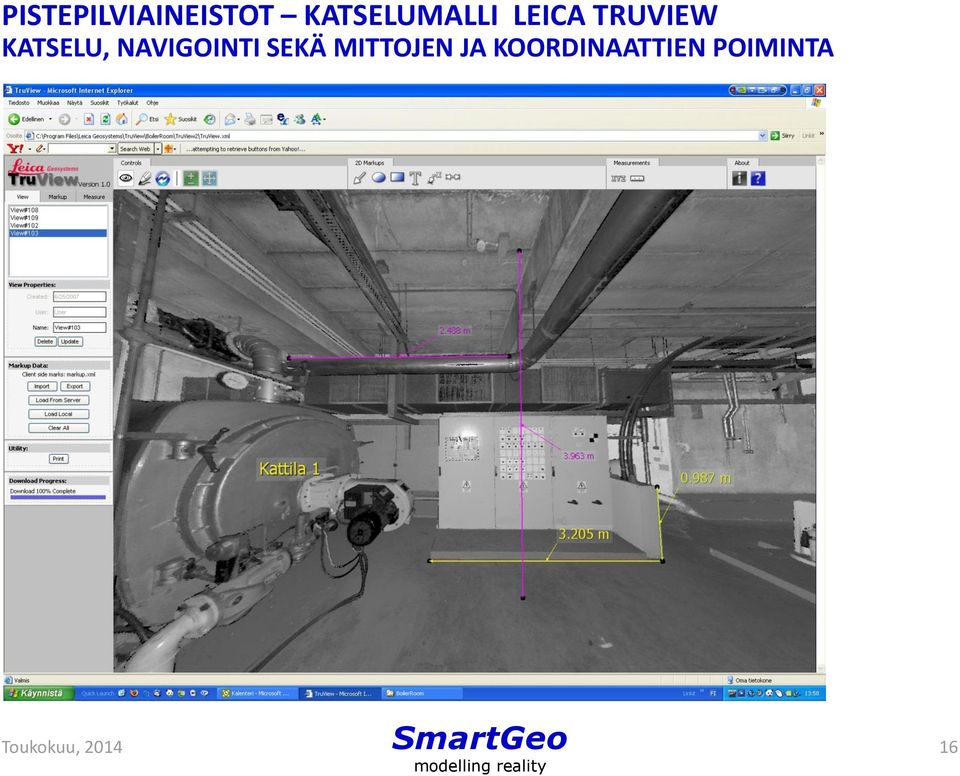Viewport: 960px width, 776px height.
Task: Click the browser print icon
Action: coord(250,119)
